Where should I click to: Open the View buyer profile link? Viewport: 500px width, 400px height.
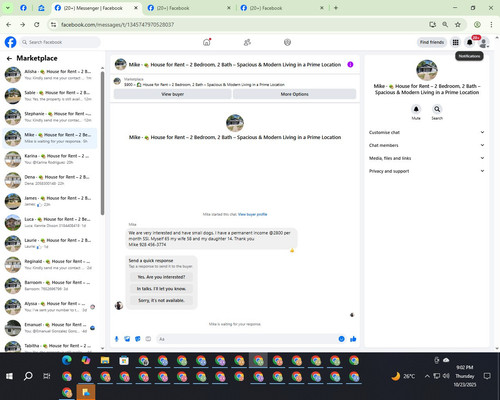click(253, 214)
